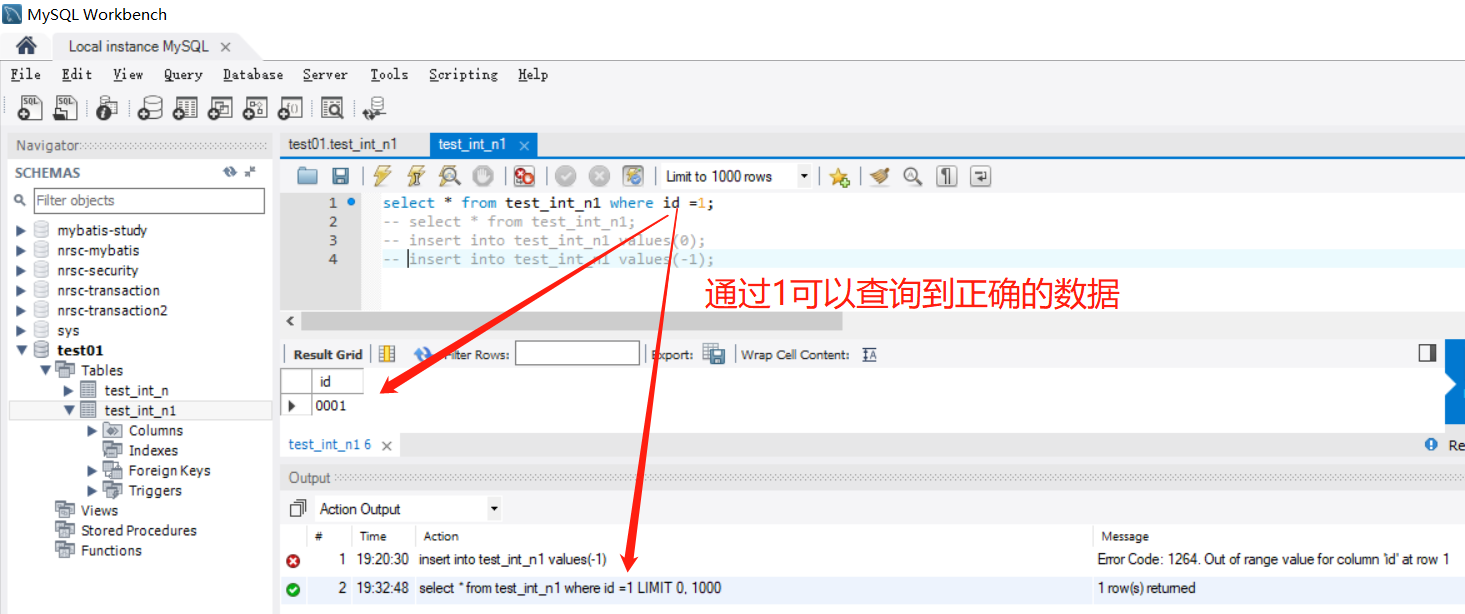This screenshot has height=614, width=1465.
Task: Open the Edit menu
Action: (x=77, y=75)
